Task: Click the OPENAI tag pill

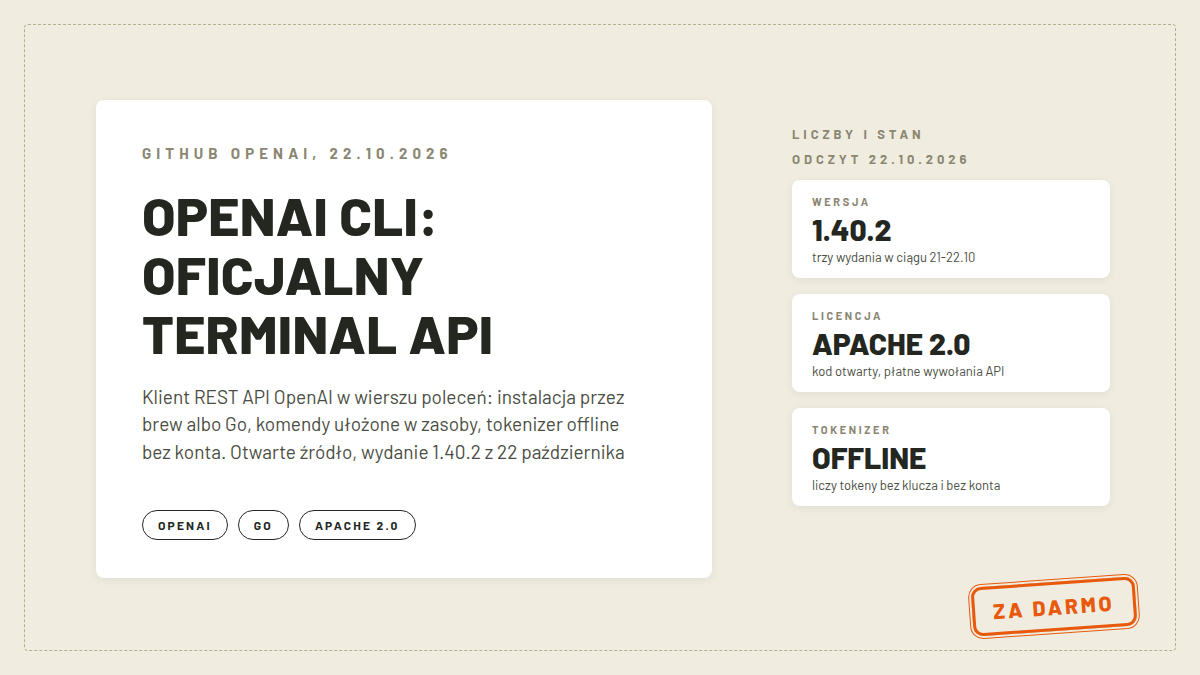Action: click(185, 525)
